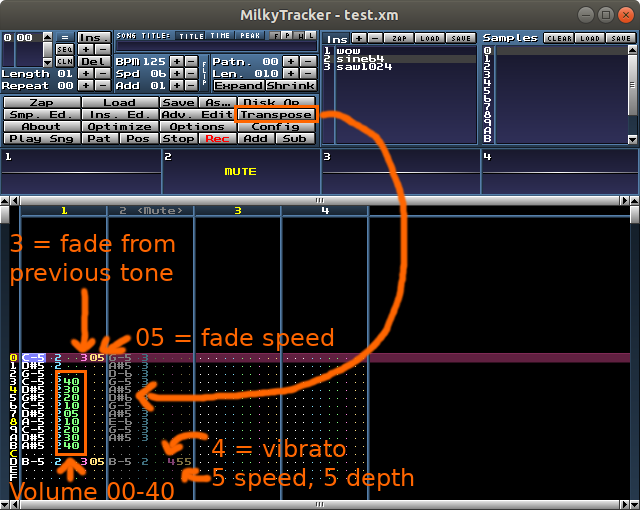The image size is (640, 510).
Task: Open Disk Op. panel
Action: tap(277, 102)
